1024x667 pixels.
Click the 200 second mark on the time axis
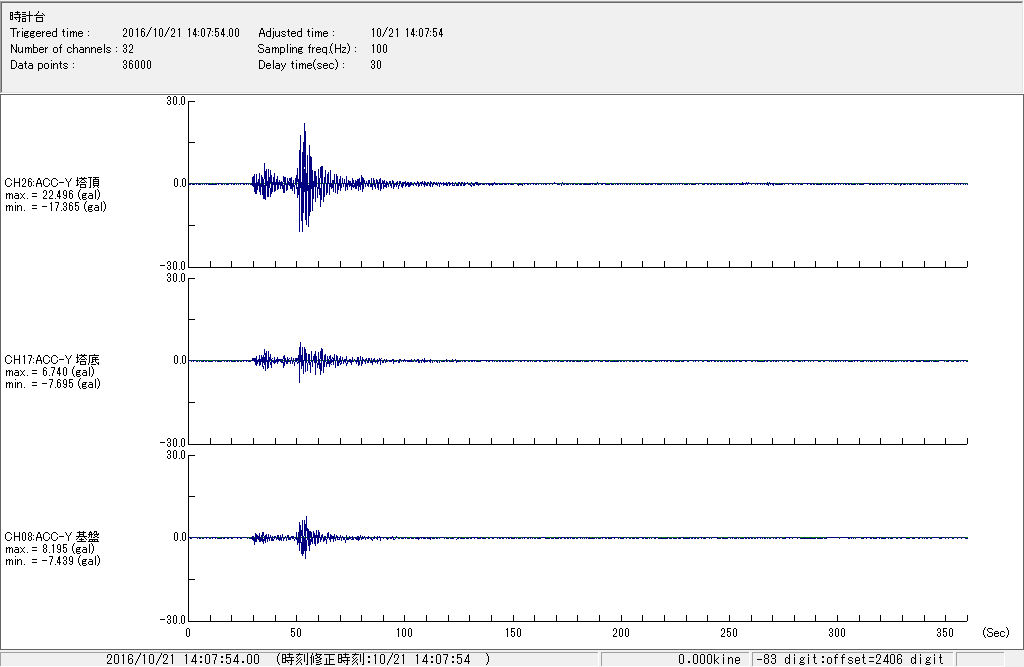(621, 633)
